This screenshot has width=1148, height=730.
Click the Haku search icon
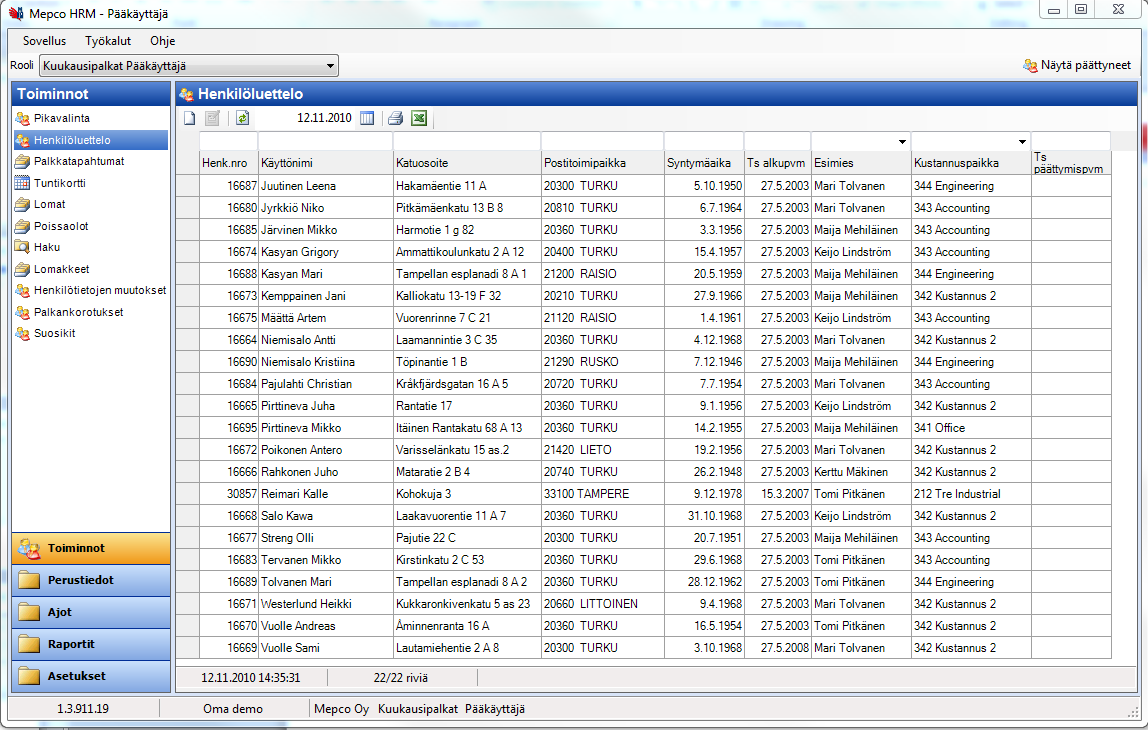click(23, 247)
